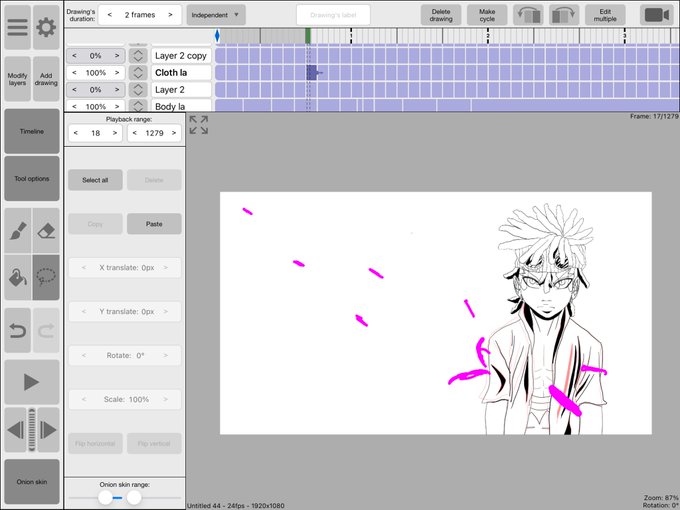
Task: Decrease drawing's duration with left arrow
Action: 110,15
